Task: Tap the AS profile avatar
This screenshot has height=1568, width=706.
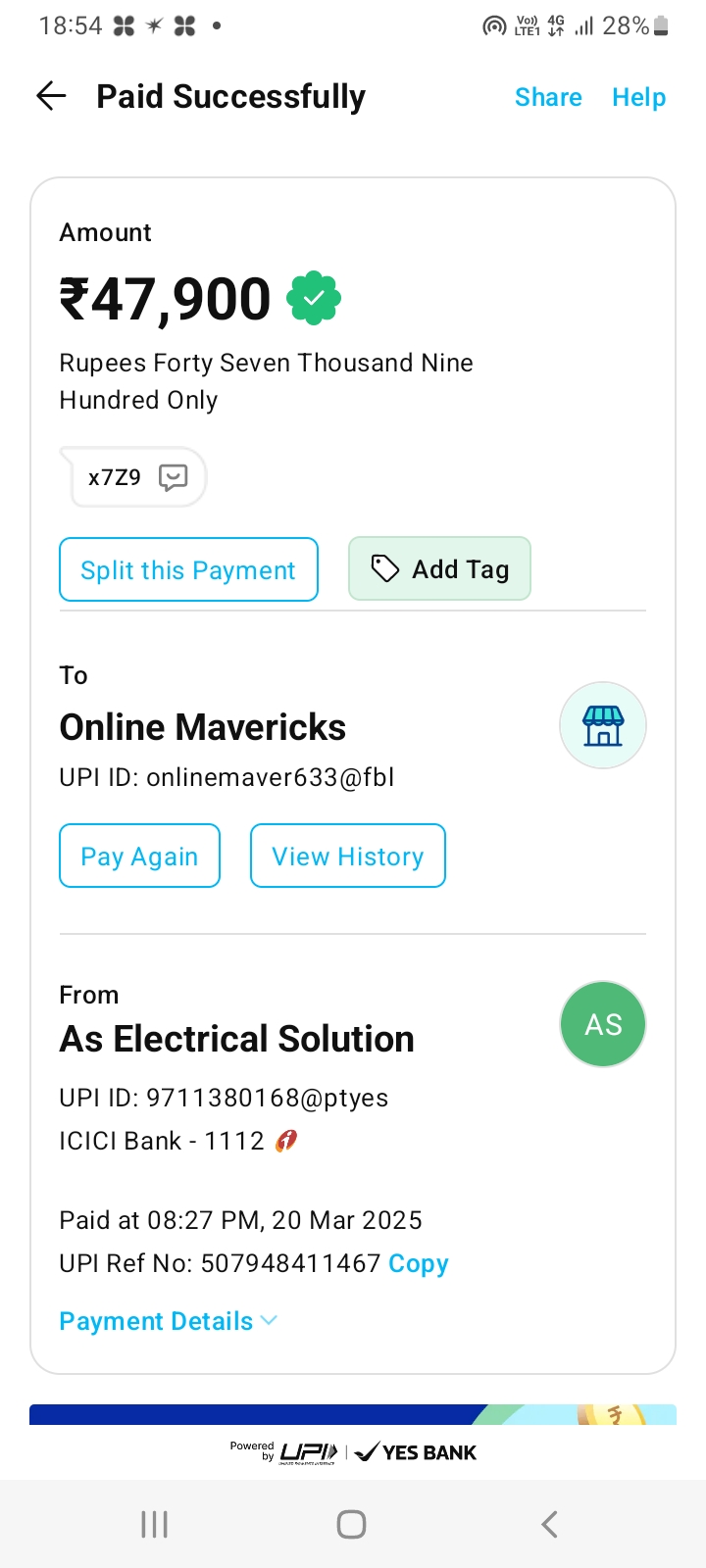Action: [x=602, y=1024]
